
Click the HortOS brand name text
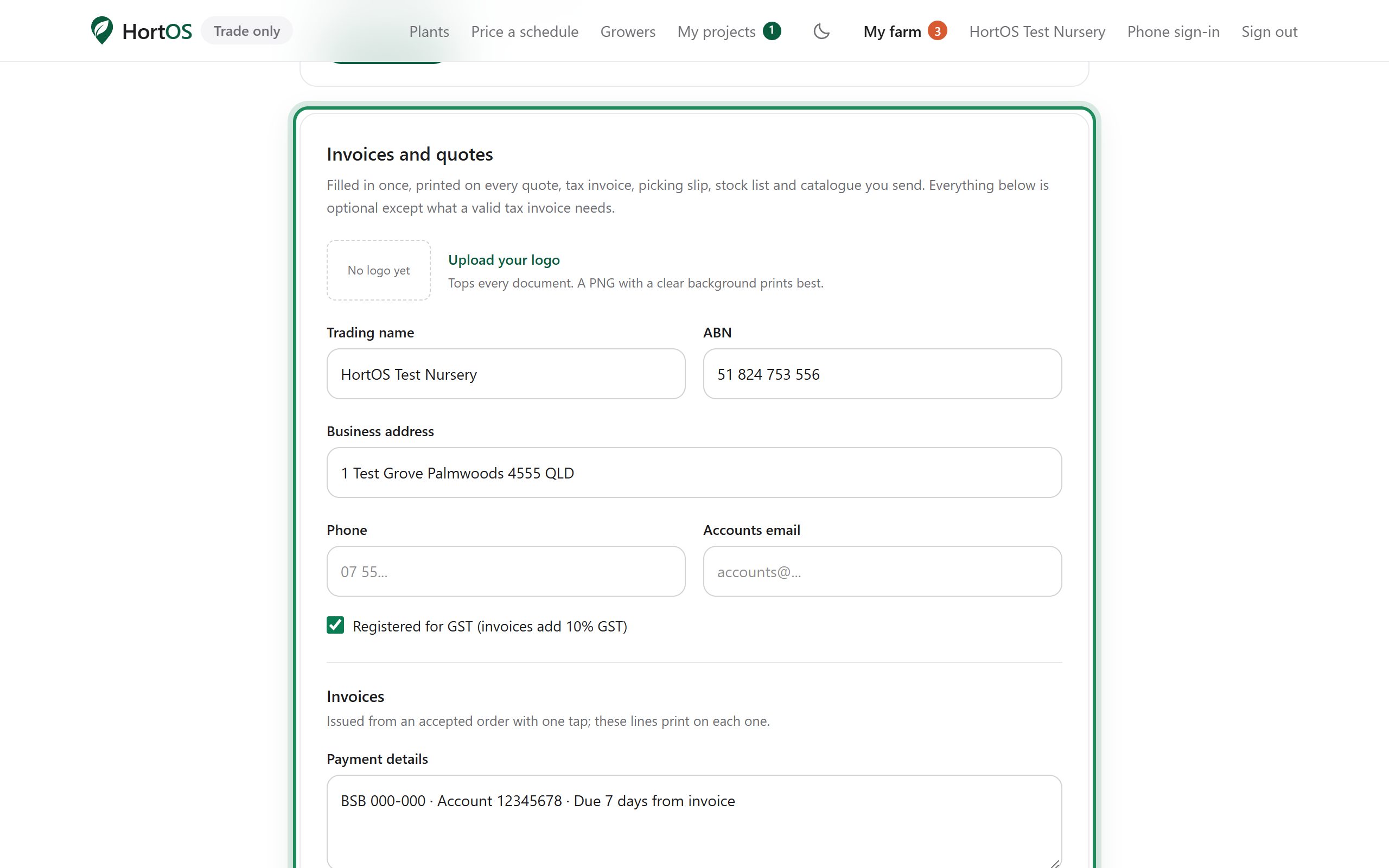pos(157,31)
